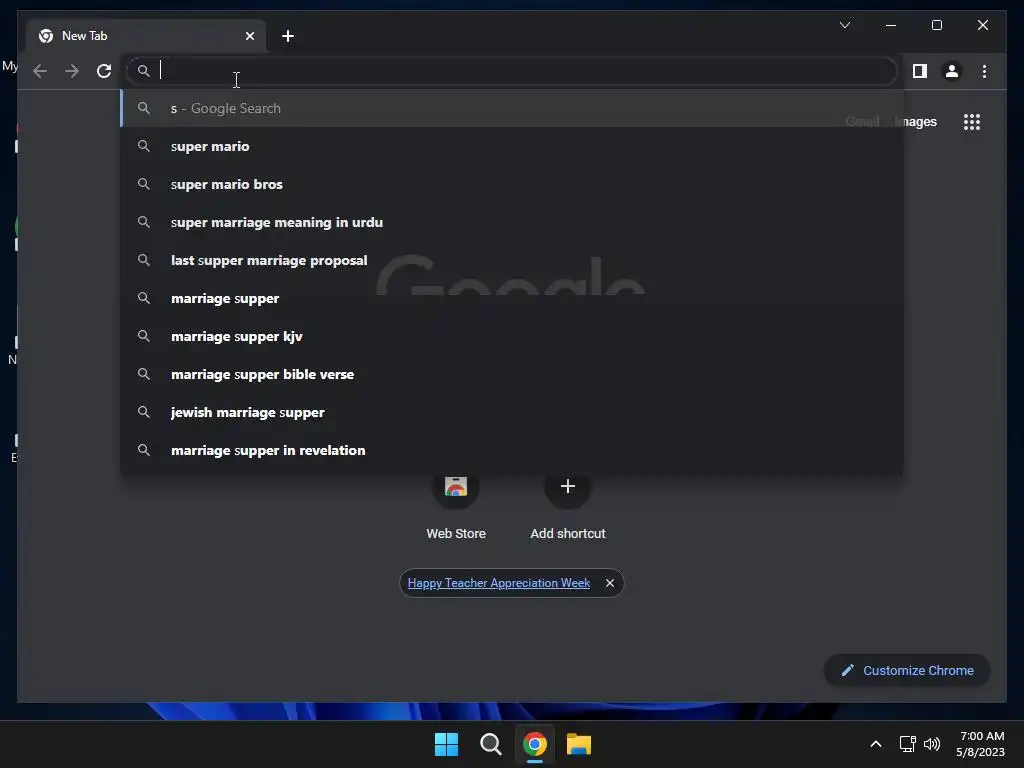
Task: Open the Images link
Action: tap(916, 122)
